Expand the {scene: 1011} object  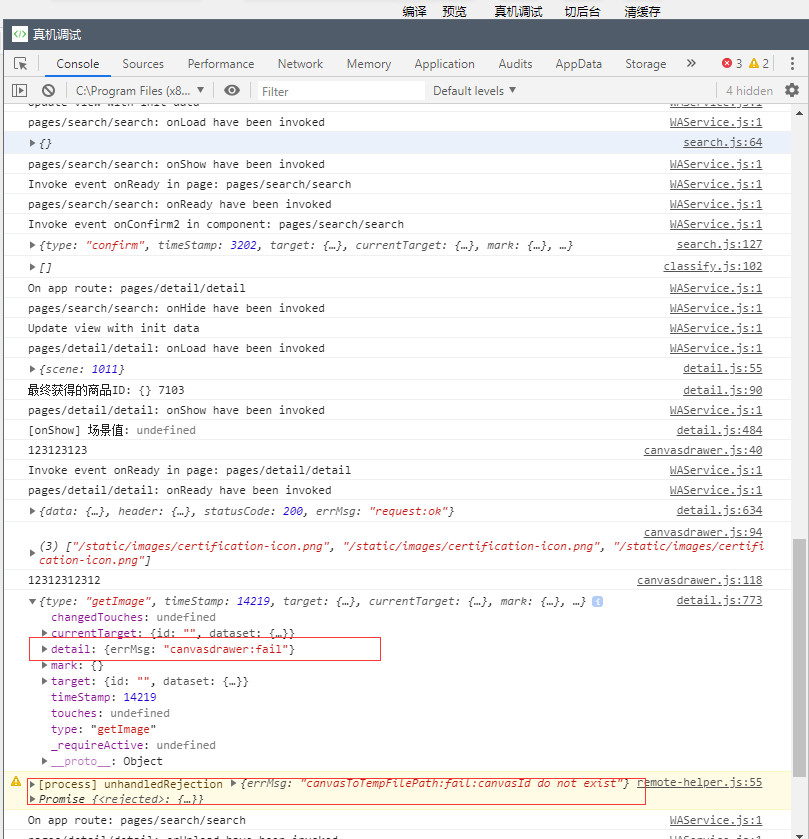pos(33,369)
